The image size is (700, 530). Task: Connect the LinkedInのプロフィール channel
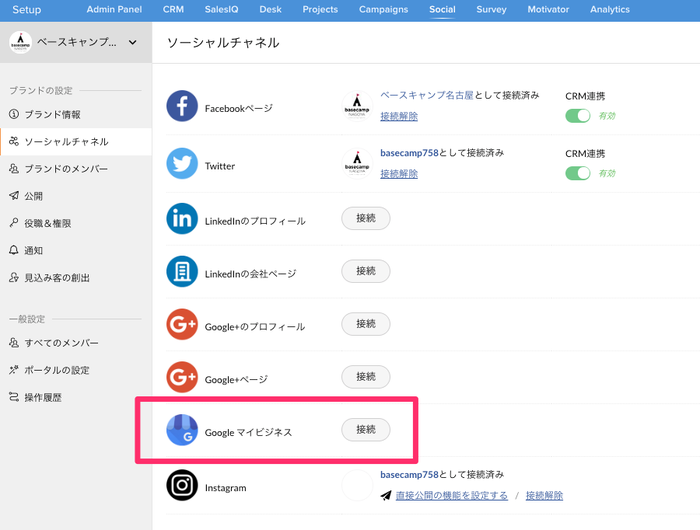pyautogui.click(x=365, y=217)
